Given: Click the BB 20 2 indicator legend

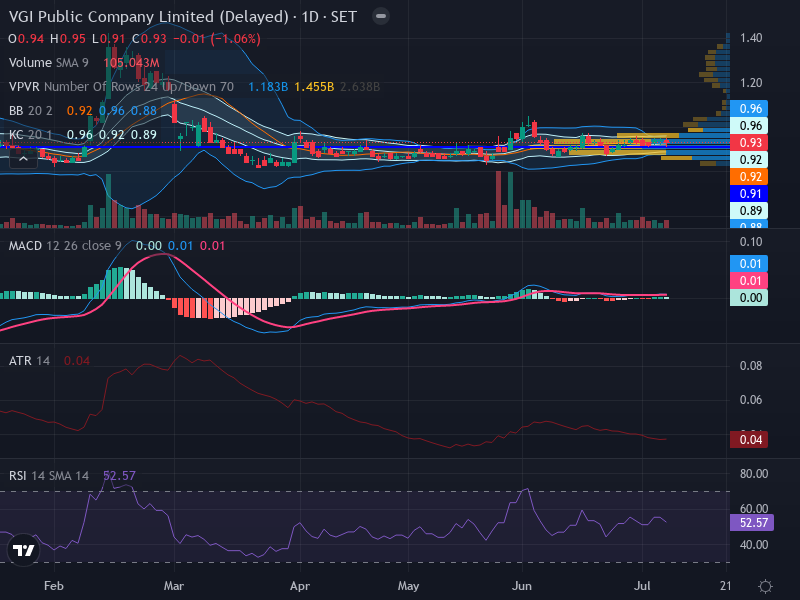Looking at the screenshot, I should click(31, 111).
